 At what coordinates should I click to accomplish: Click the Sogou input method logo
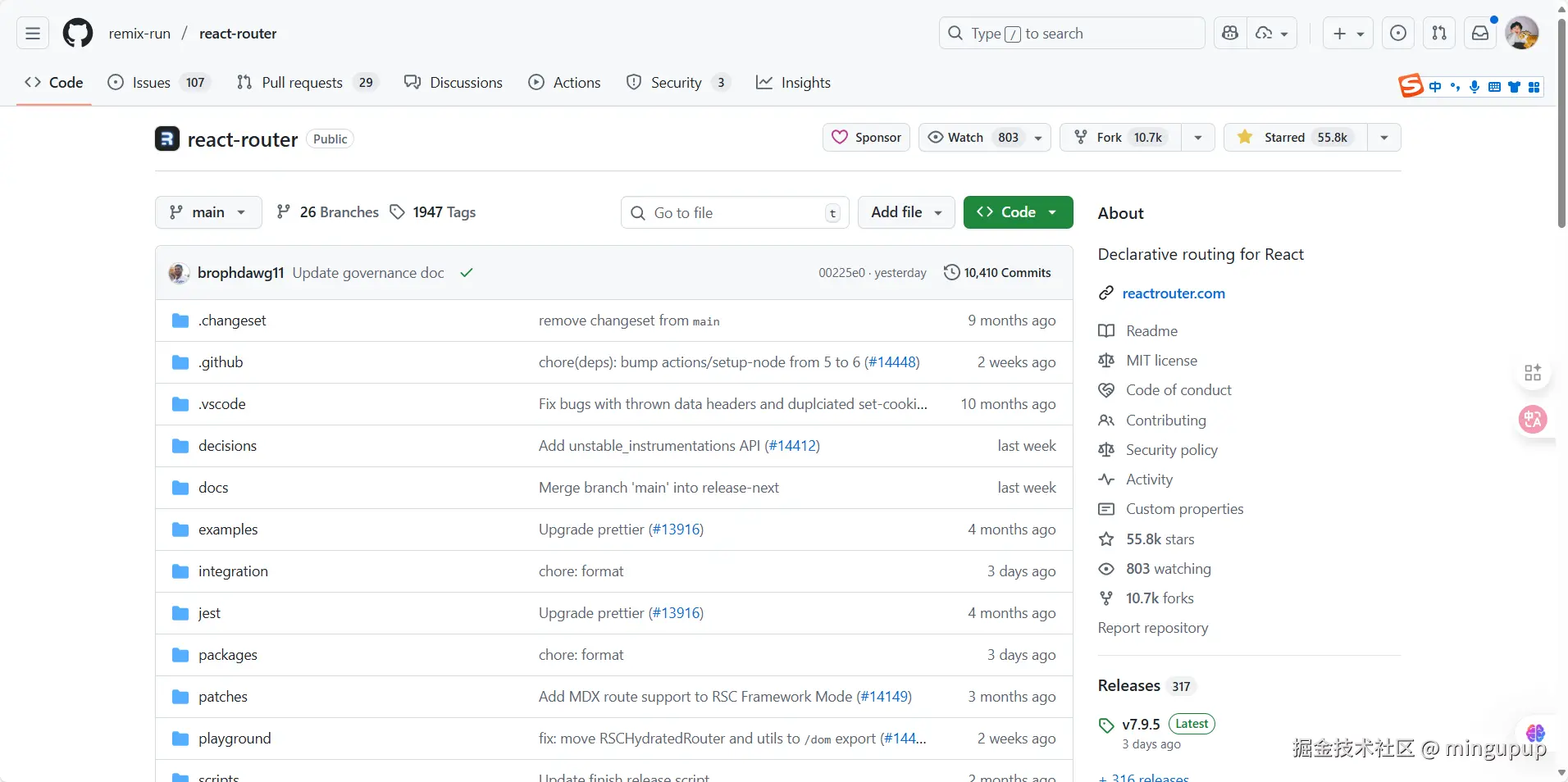coord(1411,85)
